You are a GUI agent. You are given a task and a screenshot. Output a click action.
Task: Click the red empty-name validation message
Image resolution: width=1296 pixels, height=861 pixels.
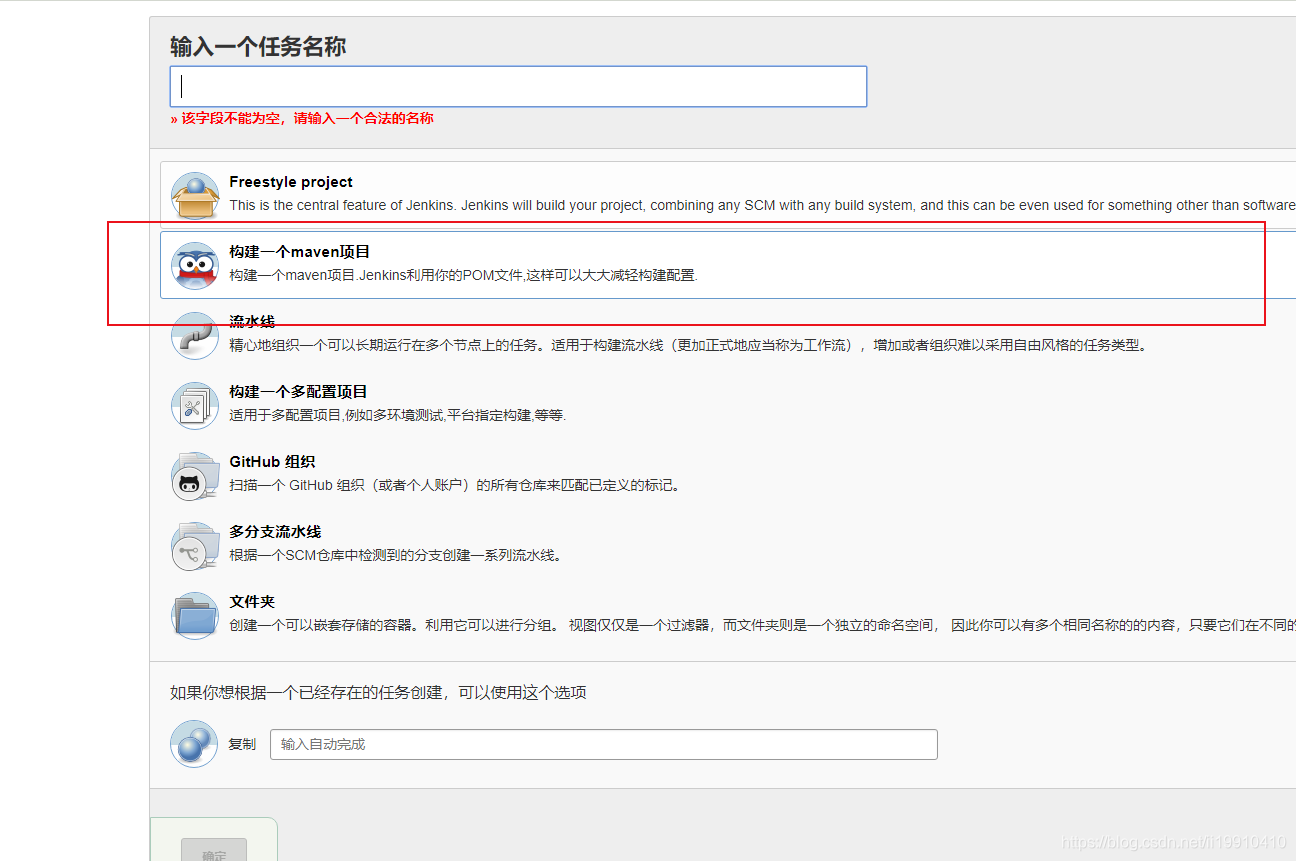302,118
